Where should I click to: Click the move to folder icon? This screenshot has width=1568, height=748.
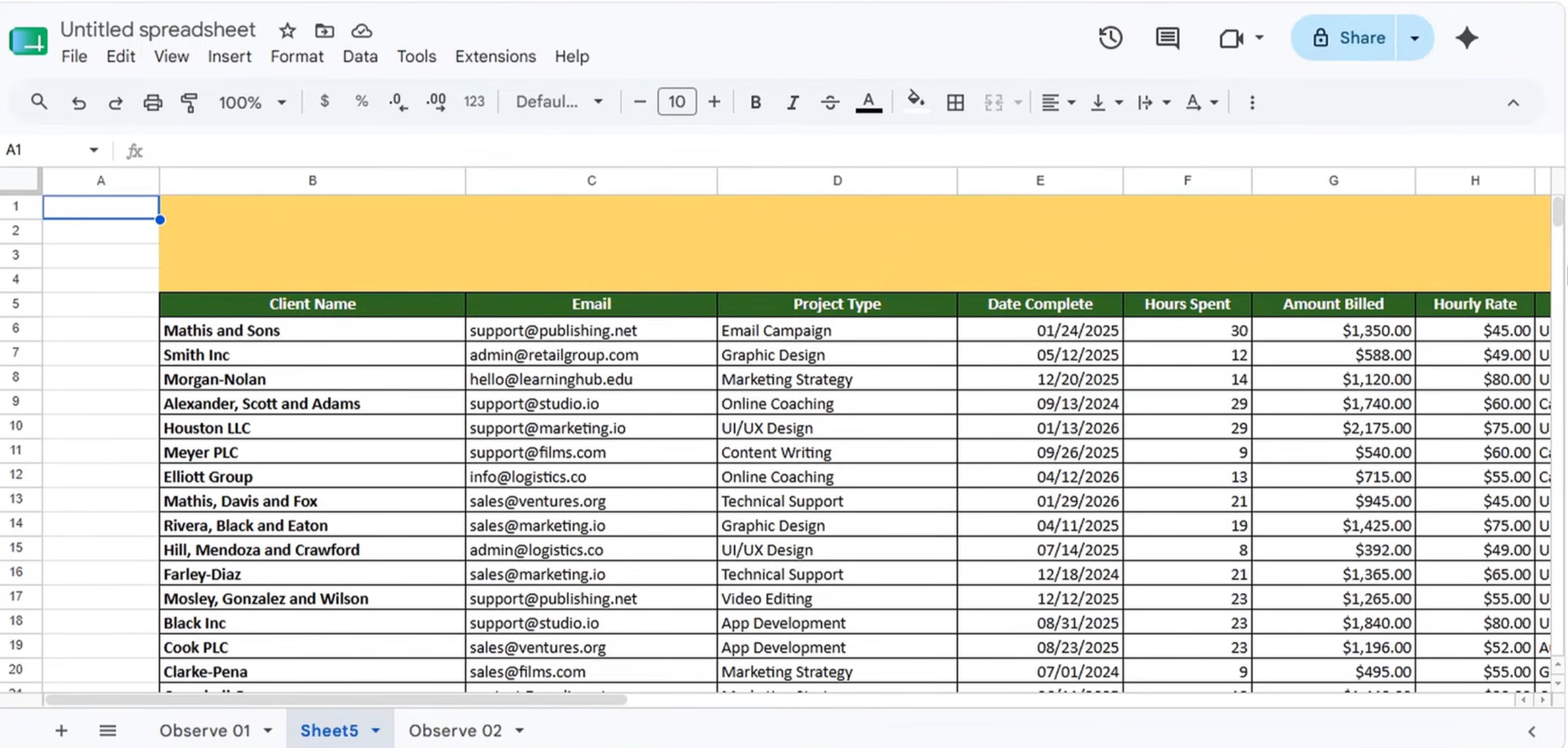[325, 31]
